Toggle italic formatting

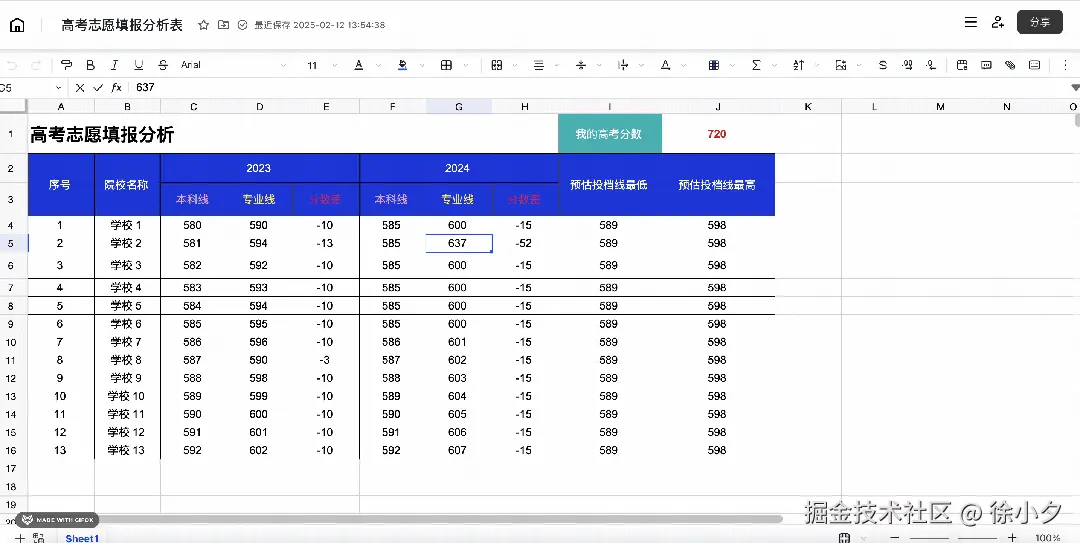pos(114,65)
